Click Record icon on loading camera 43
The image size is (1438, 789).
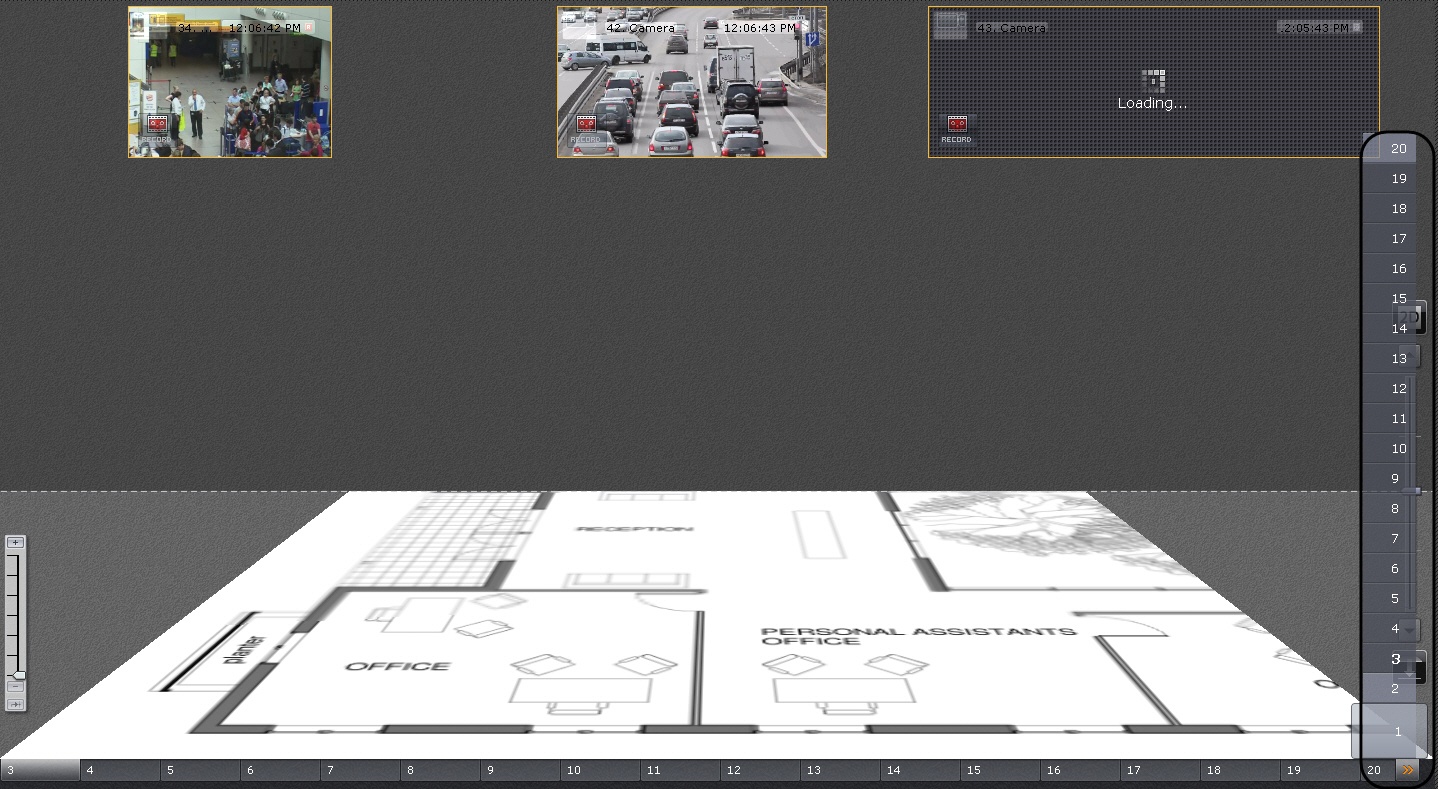pos(957,126)
